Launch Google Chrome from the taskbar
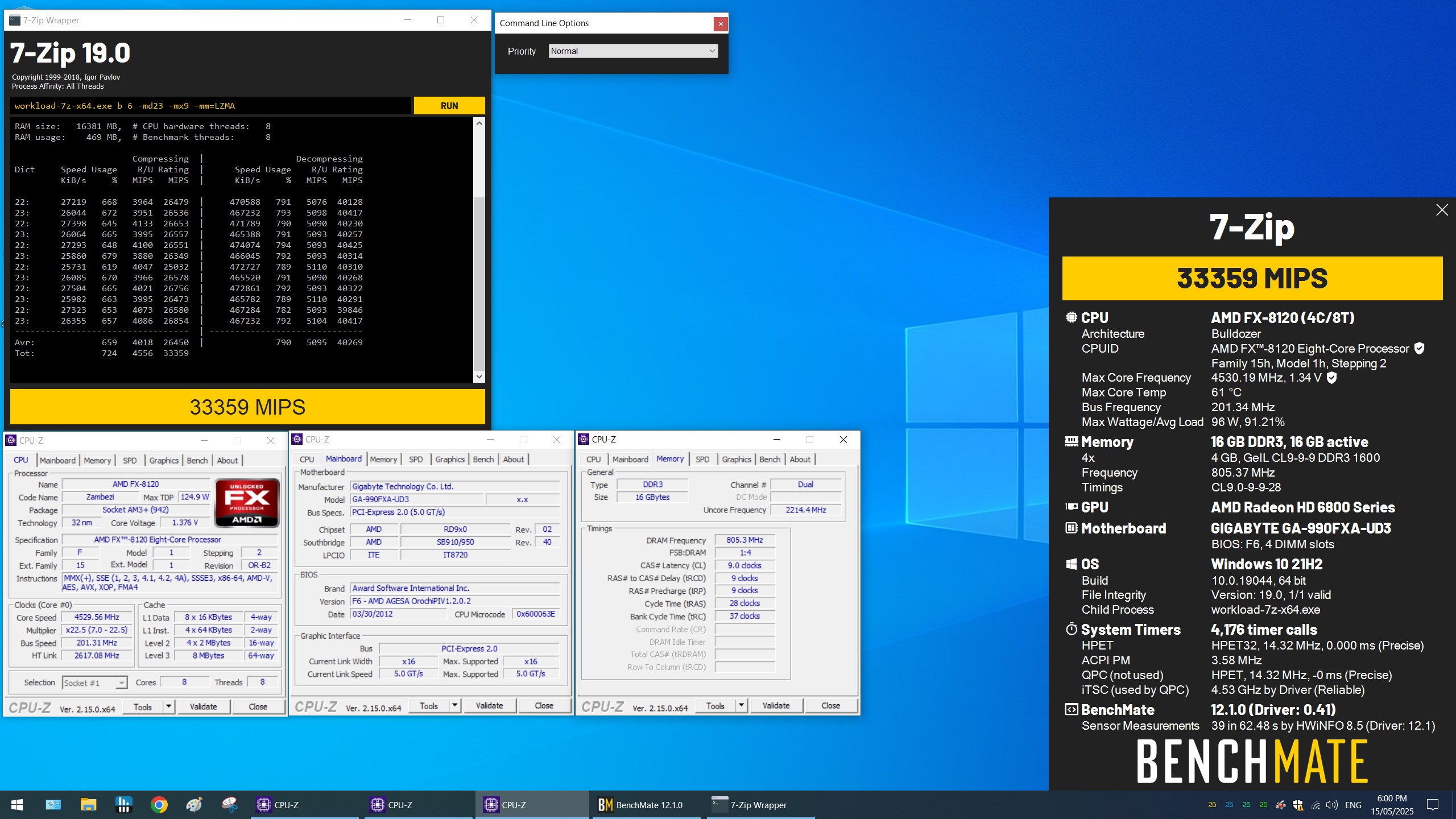This screenshot has height=819, width=1456. click(x=159, y=805)
